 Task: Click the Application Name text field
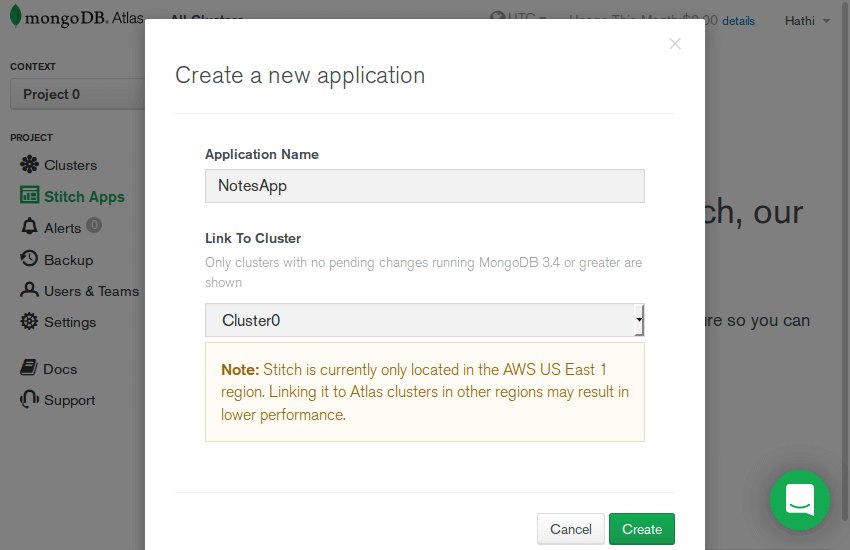424,186
